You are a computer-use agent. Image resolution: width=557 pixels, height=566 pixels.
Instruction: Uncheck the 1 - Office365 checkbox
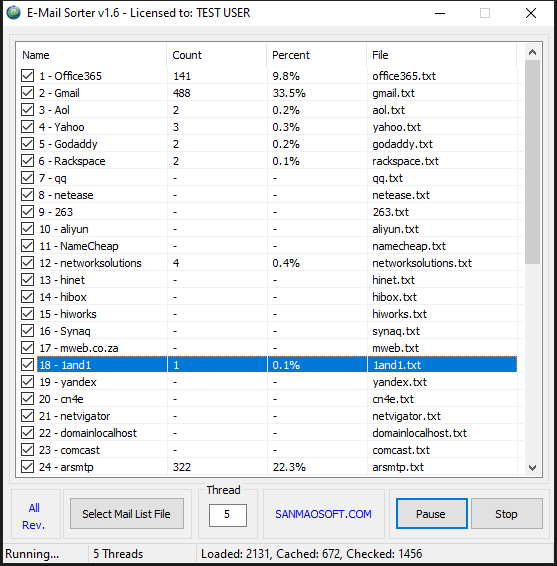[27, 76]
